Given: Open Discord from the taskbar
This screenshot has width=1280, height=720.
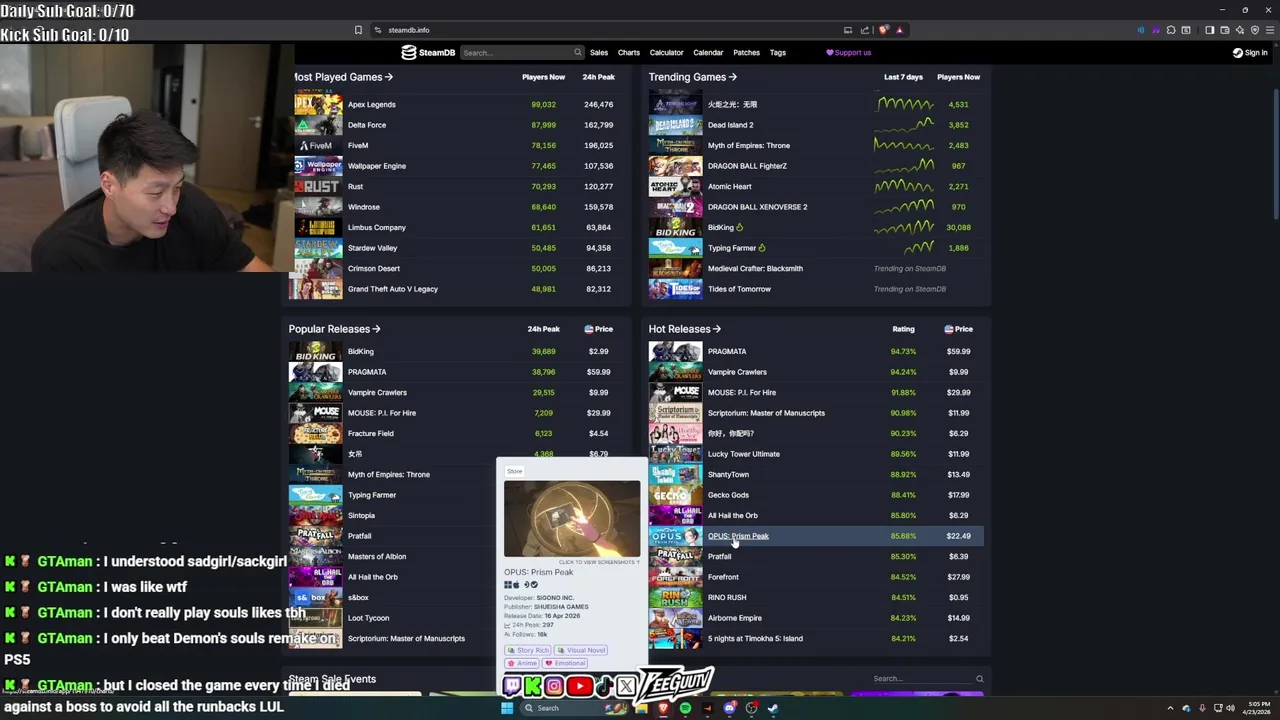Looking at the screenshot, I should tap(730, 708).
